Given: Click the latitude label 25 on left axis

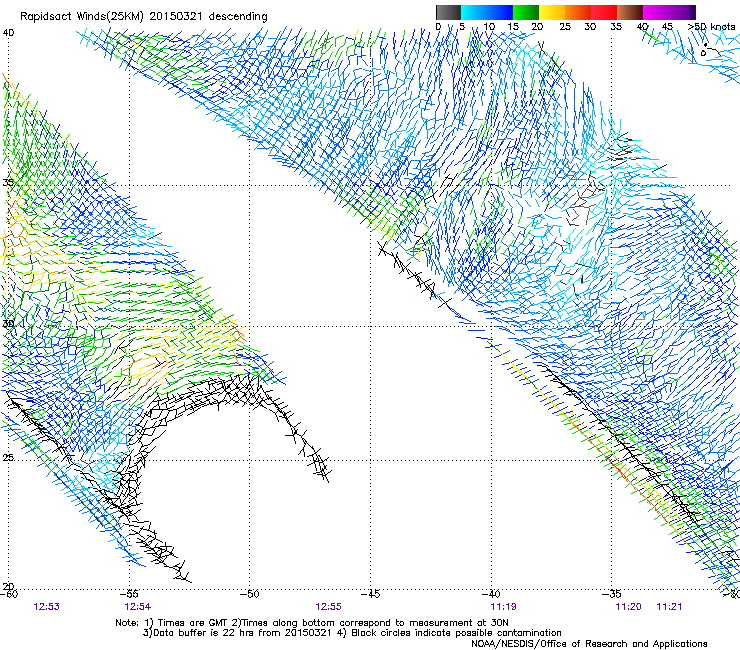Looking at the screenshot, I should (8, 457).
